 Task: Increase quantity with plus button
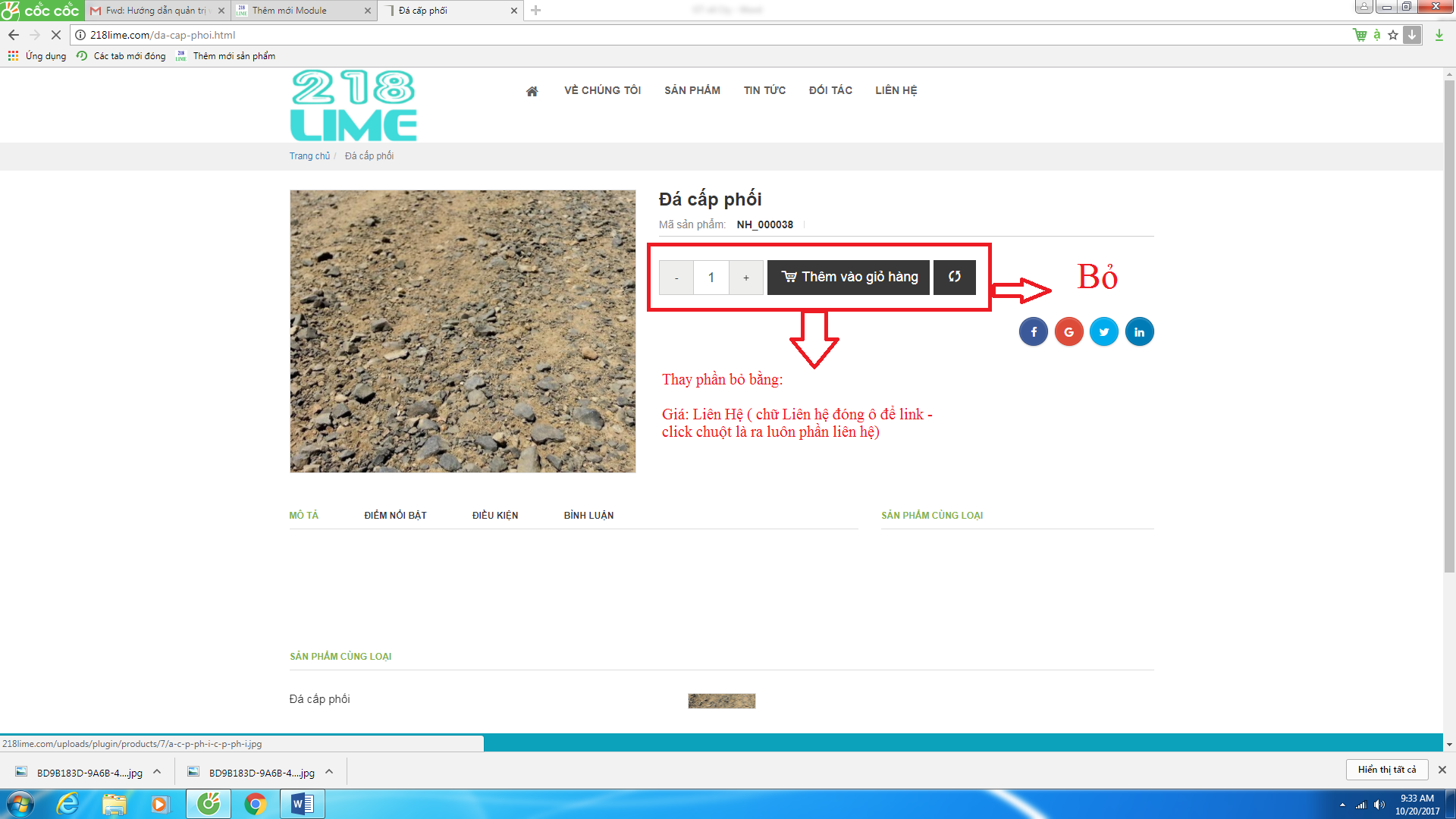(746, 278)
